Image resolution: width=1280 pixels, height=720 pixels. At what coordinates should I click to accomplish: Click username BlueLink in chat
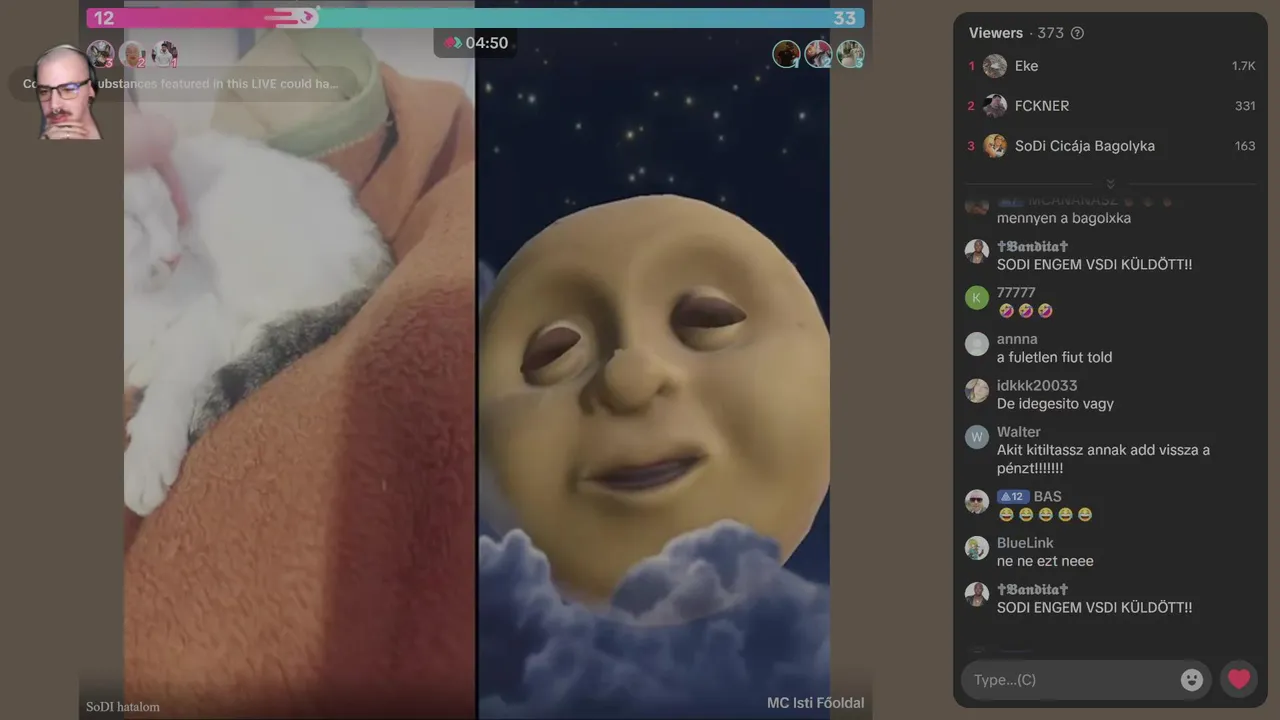(x=1025, y=543)
